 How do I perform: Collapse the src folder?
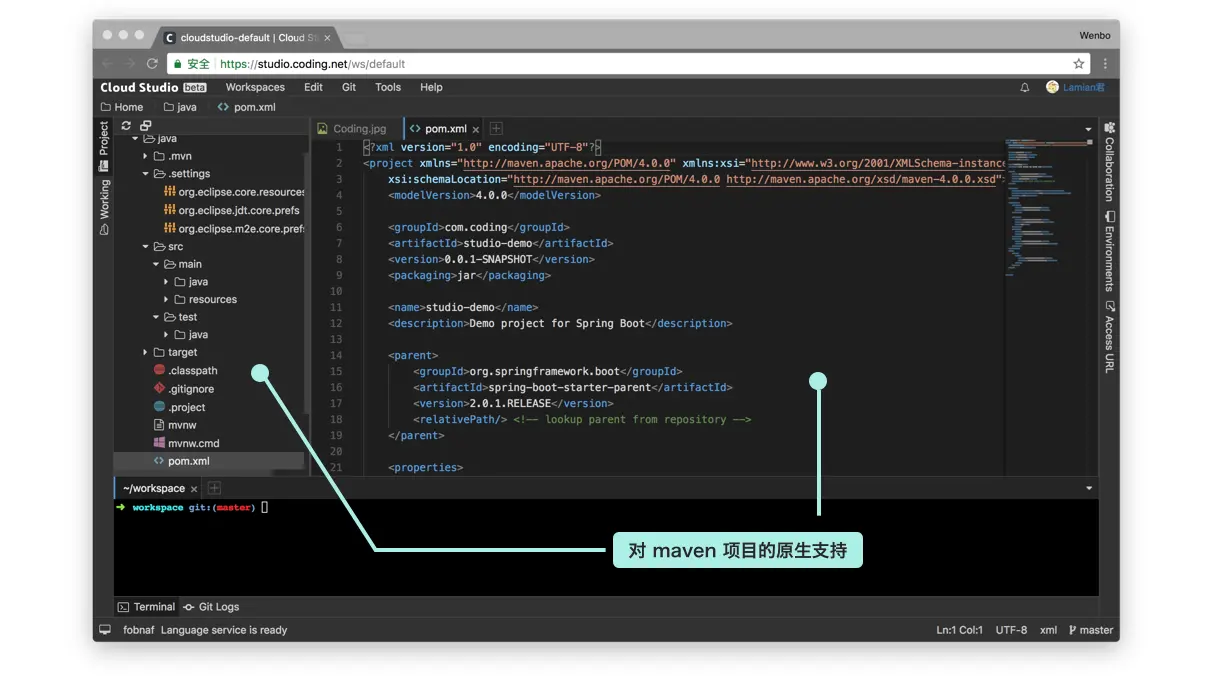[x=145, y=247]
